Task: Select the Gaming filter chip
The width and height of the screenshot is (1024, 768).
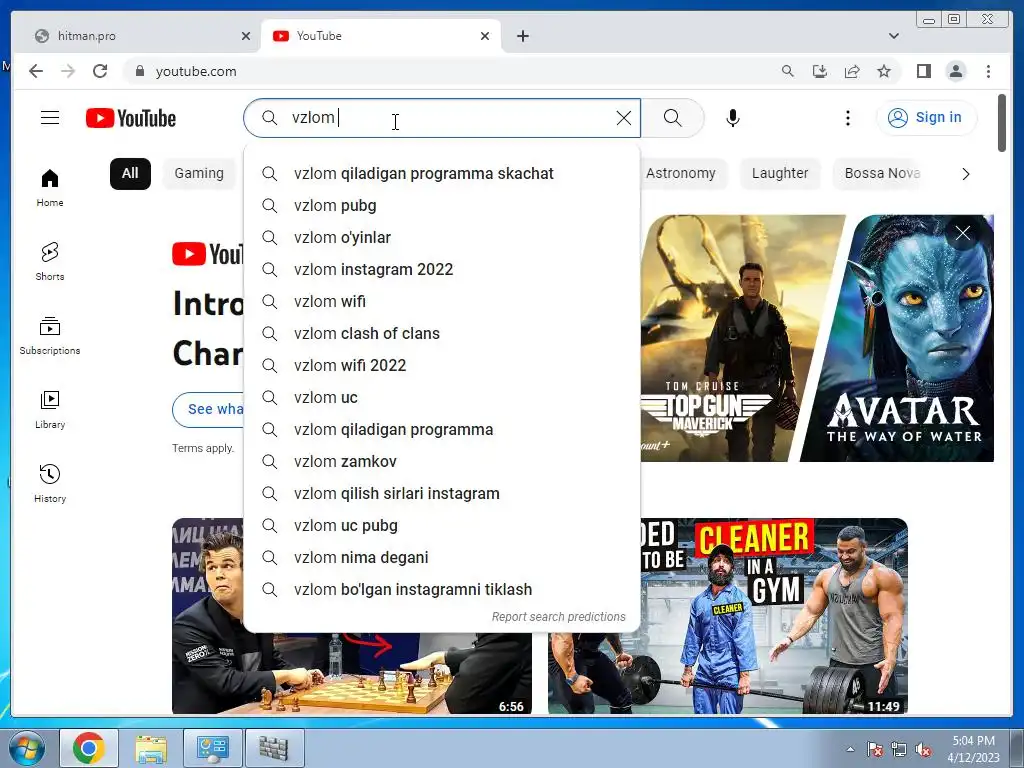Action: click(199, 174)
